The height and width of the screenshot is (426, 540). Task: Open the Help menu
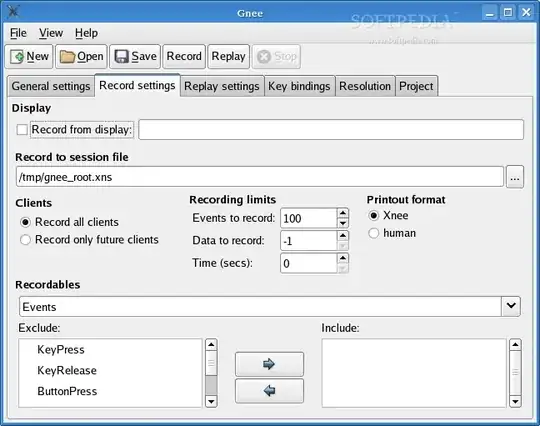86,33
